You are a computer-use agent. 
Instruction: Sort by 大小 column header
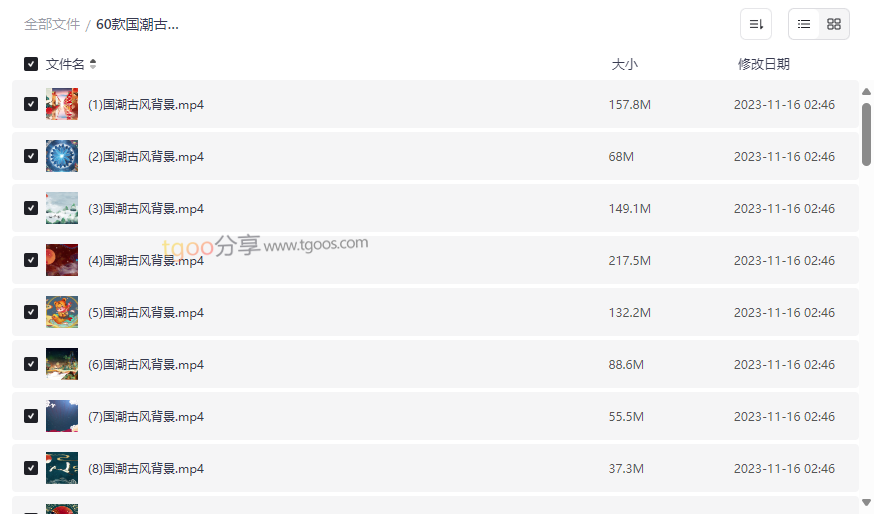[x=625, y=64]
